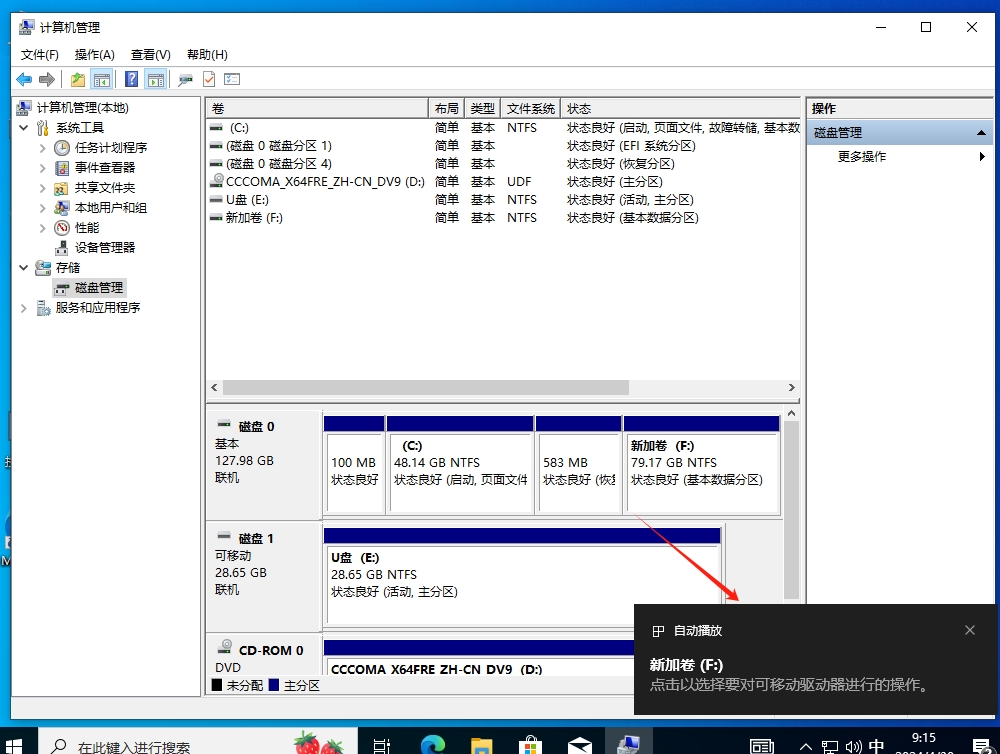Toggle the show/hide console tree icon
The width and height of the screenshot is (1000, 754).
point(101,80)
